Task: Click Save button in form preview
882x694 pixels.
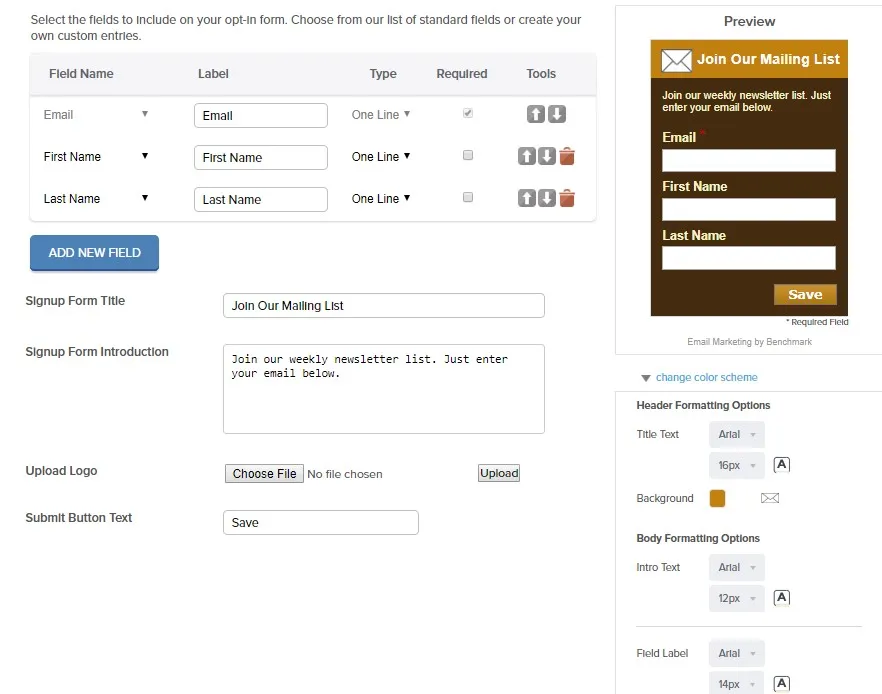Action: tap(805, 295)
